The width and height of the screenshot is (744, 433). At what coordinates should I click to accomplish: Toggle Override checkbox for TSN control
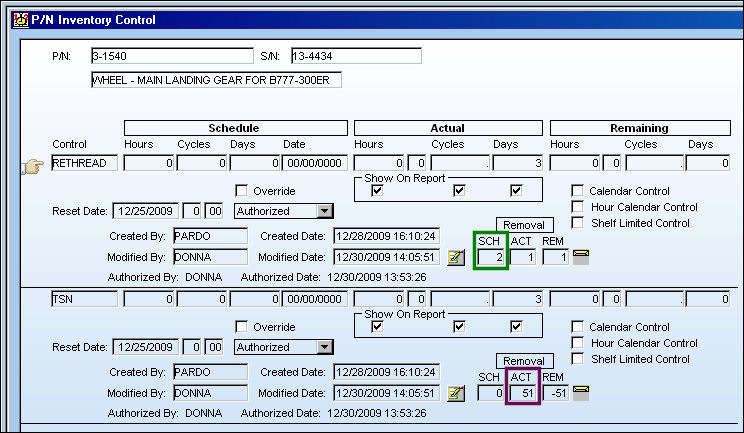point(242,327)
